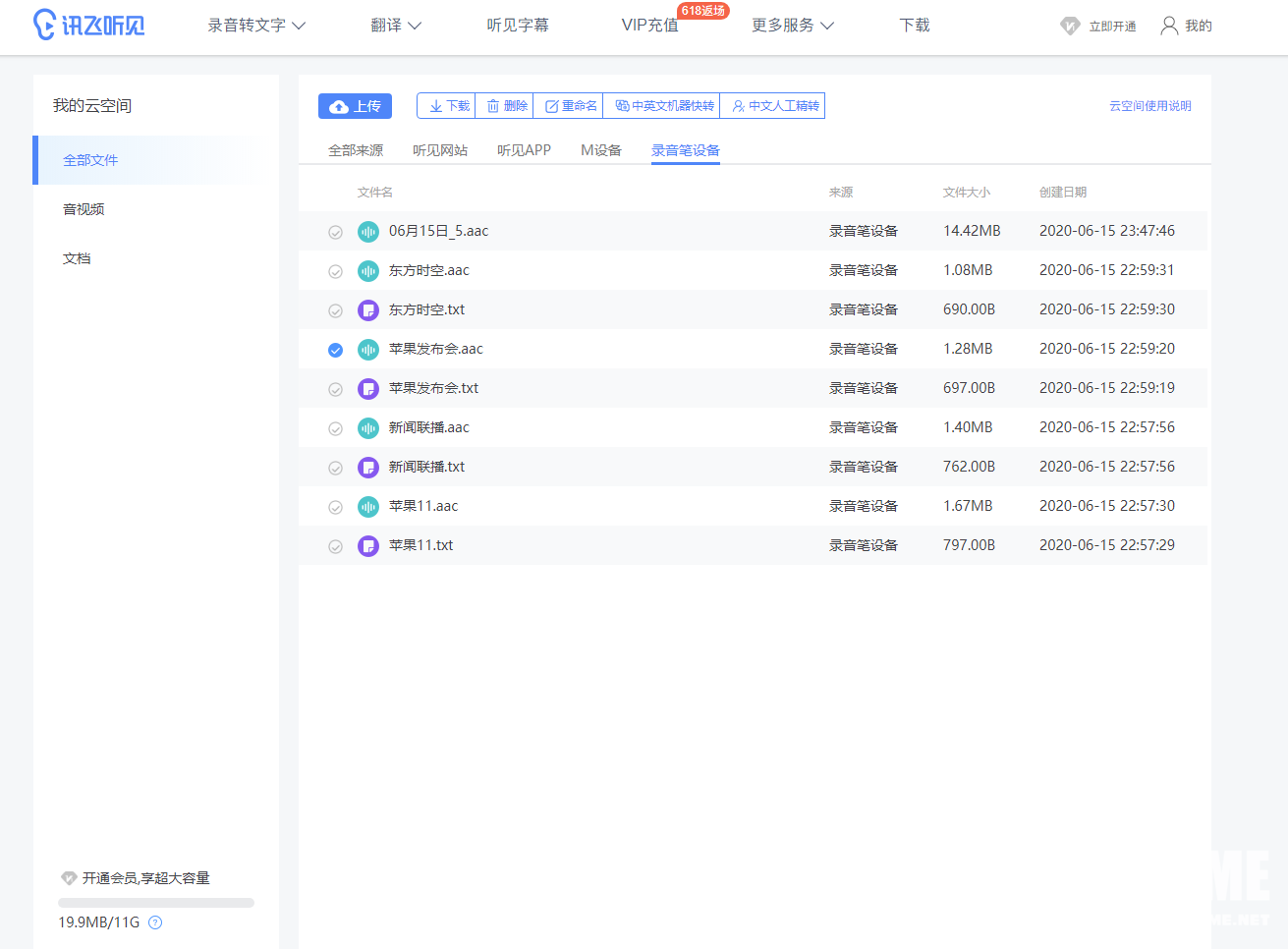This screenshot has height=949, width=1288.
Task: Click the document icon of 新闻联播.txt
Action: [x=368, y=468]
